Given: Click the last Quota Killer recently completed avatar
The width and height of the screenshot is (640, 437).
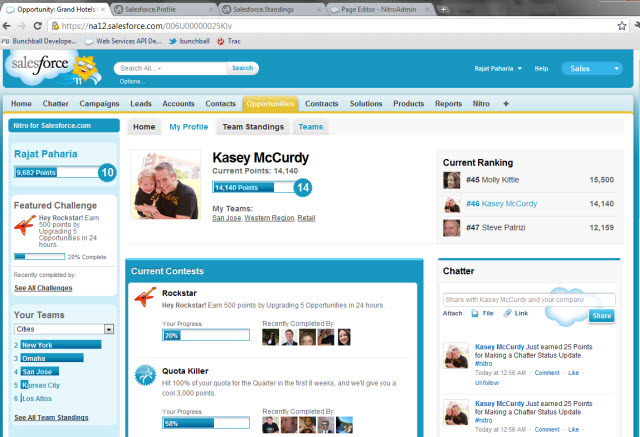Looking at the screenshot, I should 344,425.
